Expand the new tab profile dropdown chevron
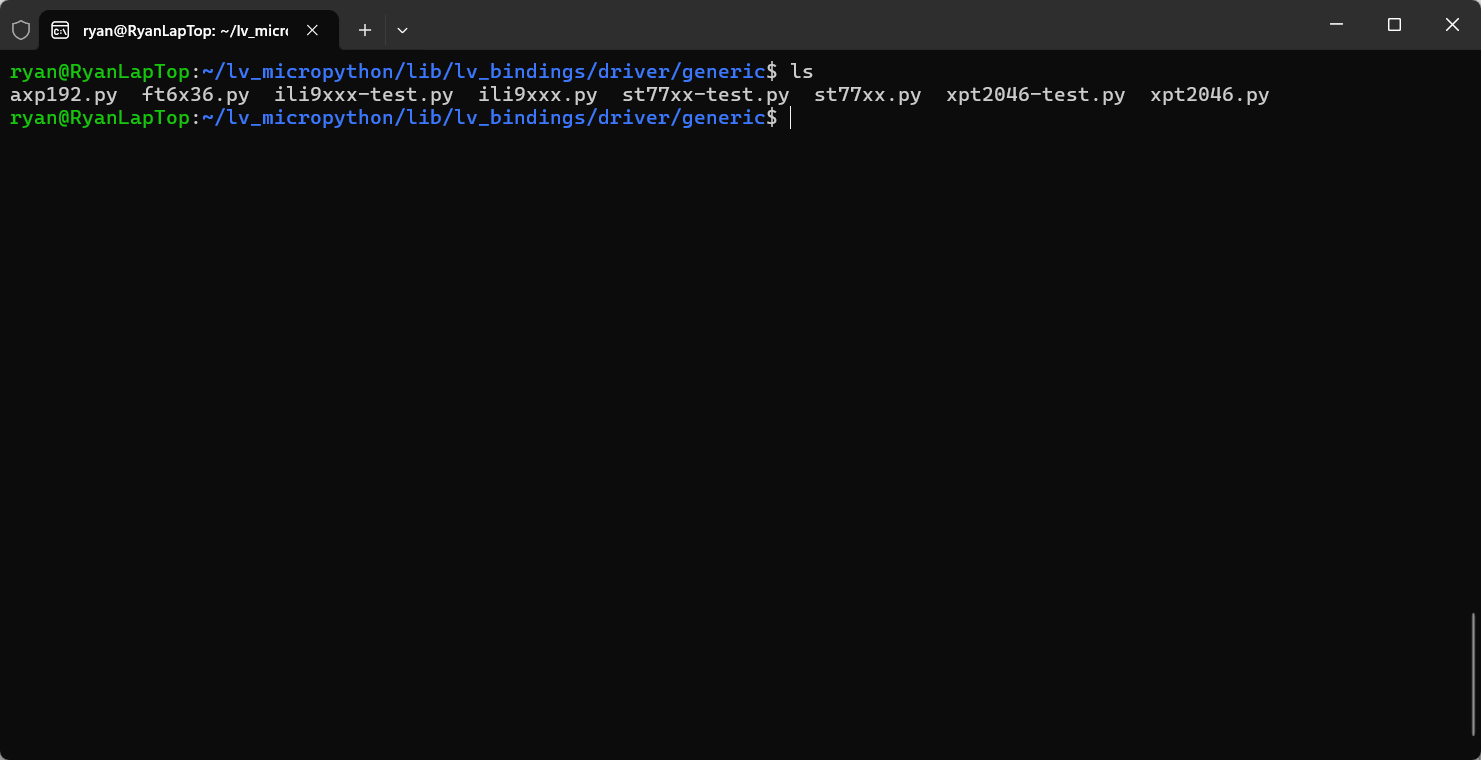 [x=402, y=30]
